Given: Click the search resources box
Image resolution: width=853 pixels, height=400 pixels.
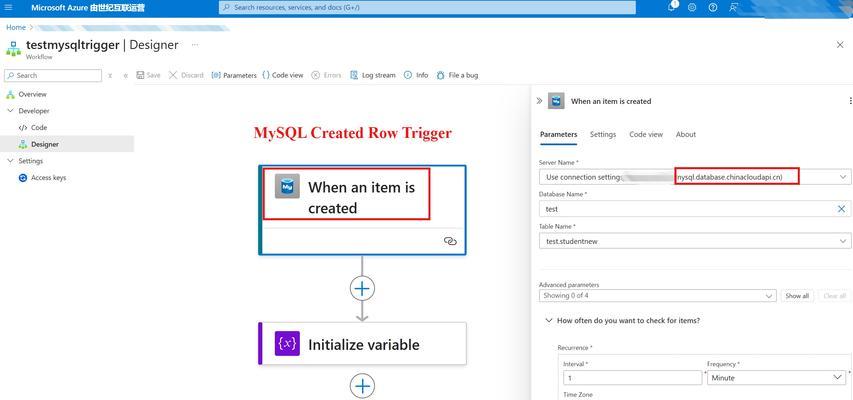Looking at the screenshot, I should (x=427, y=8).
